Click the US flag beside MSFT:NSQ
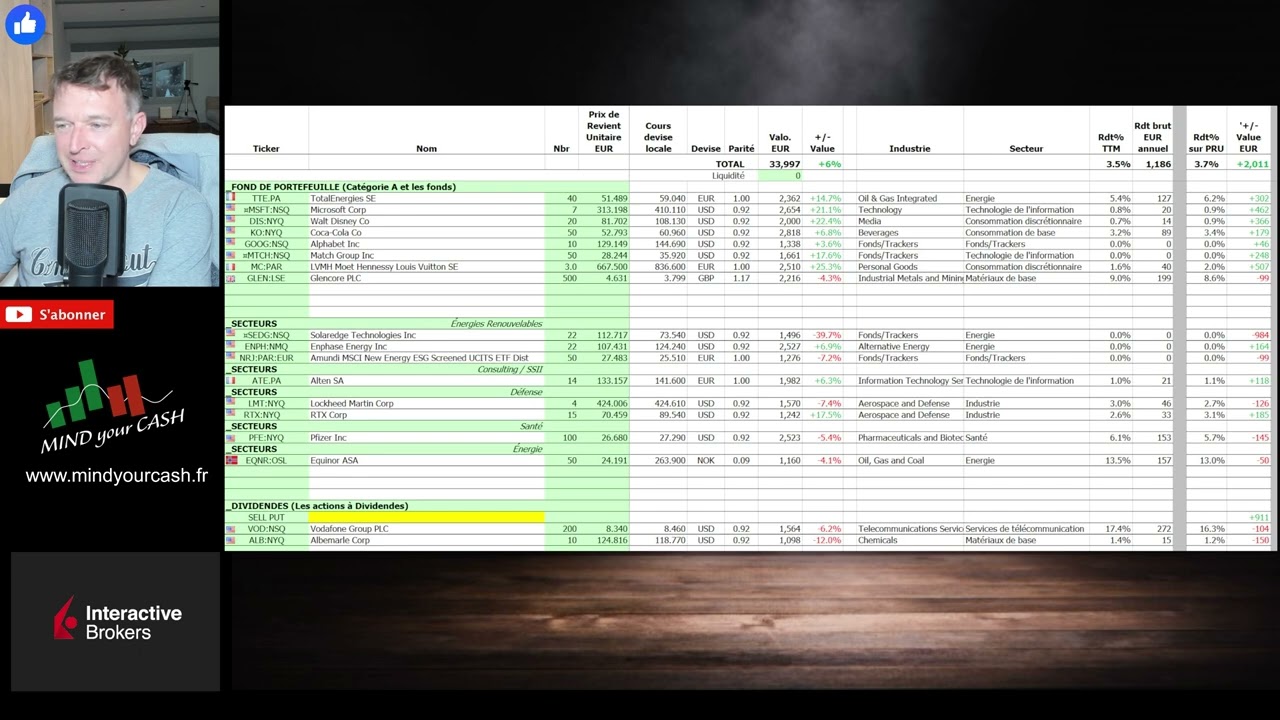 coord(230,209)
